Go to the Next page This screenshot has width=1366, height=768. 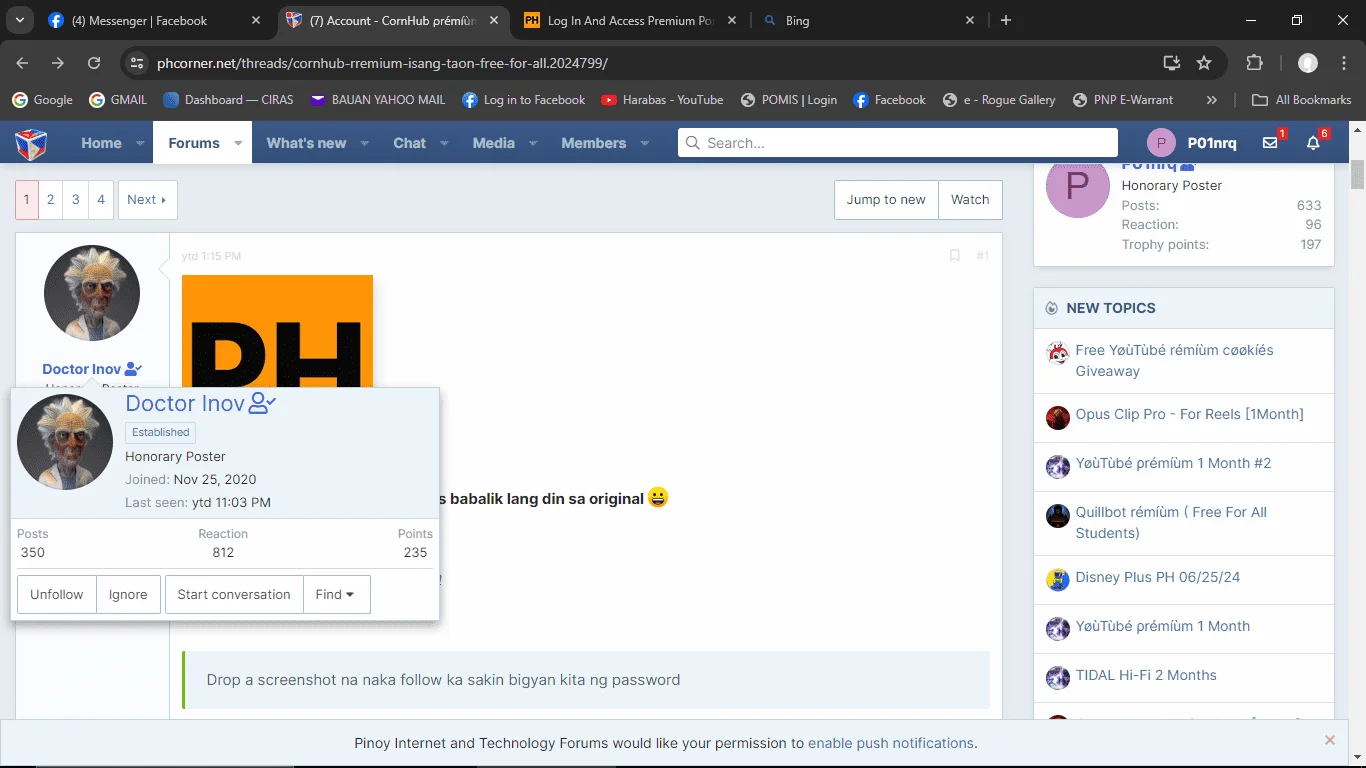coord(147,199)
